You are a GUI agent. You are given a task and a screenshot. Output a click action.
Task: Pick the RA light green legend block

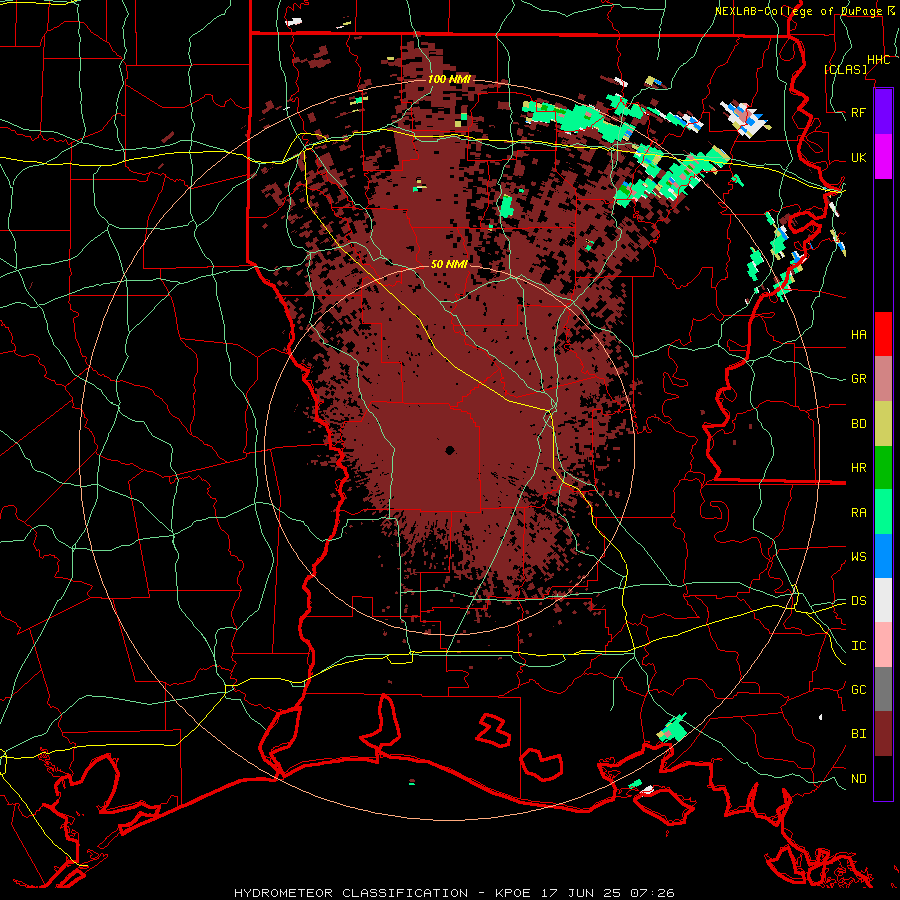(883, 512)
